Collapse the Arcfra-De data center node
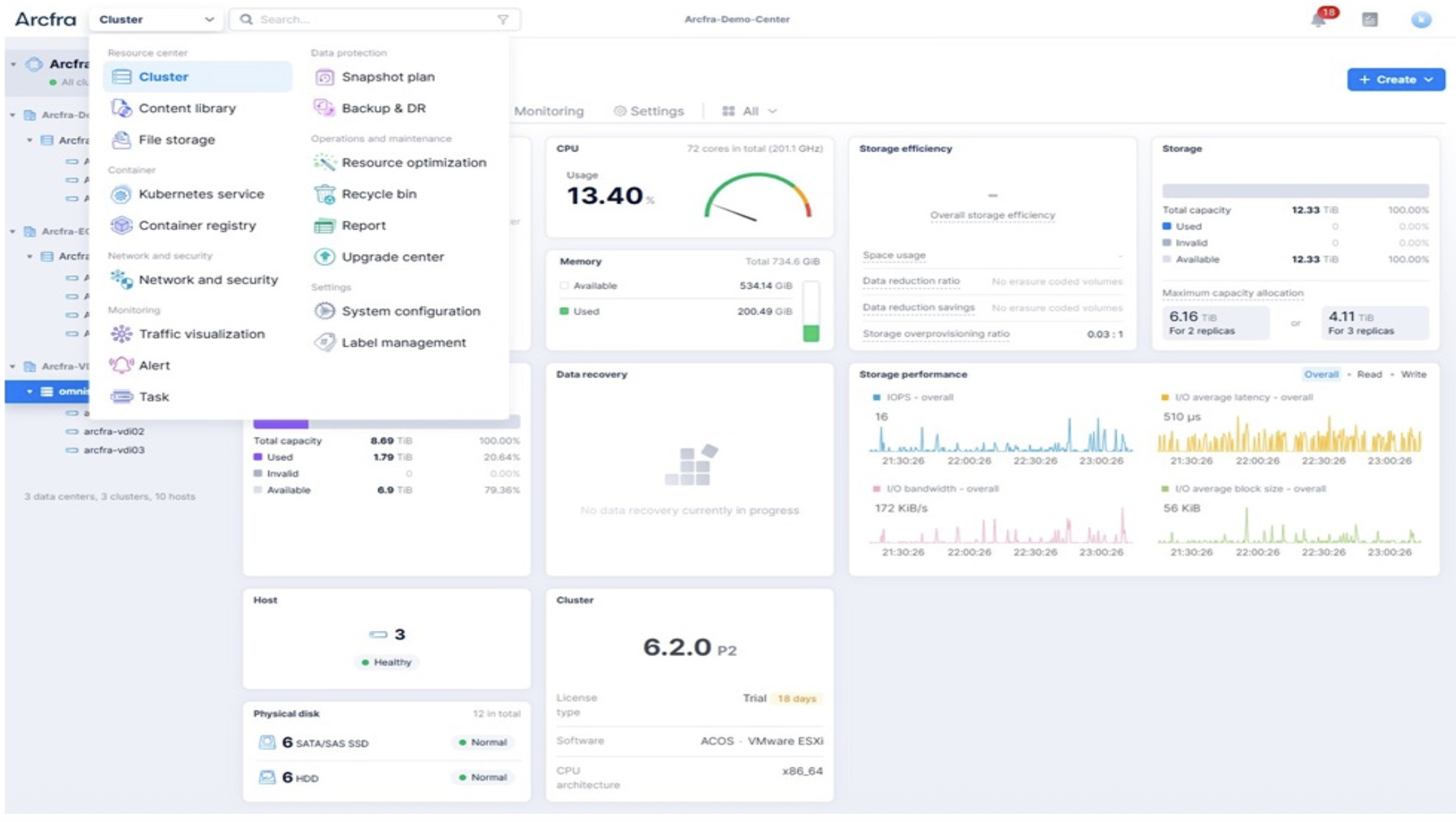This screenshot has width=1456, height=822. point(12,115)
